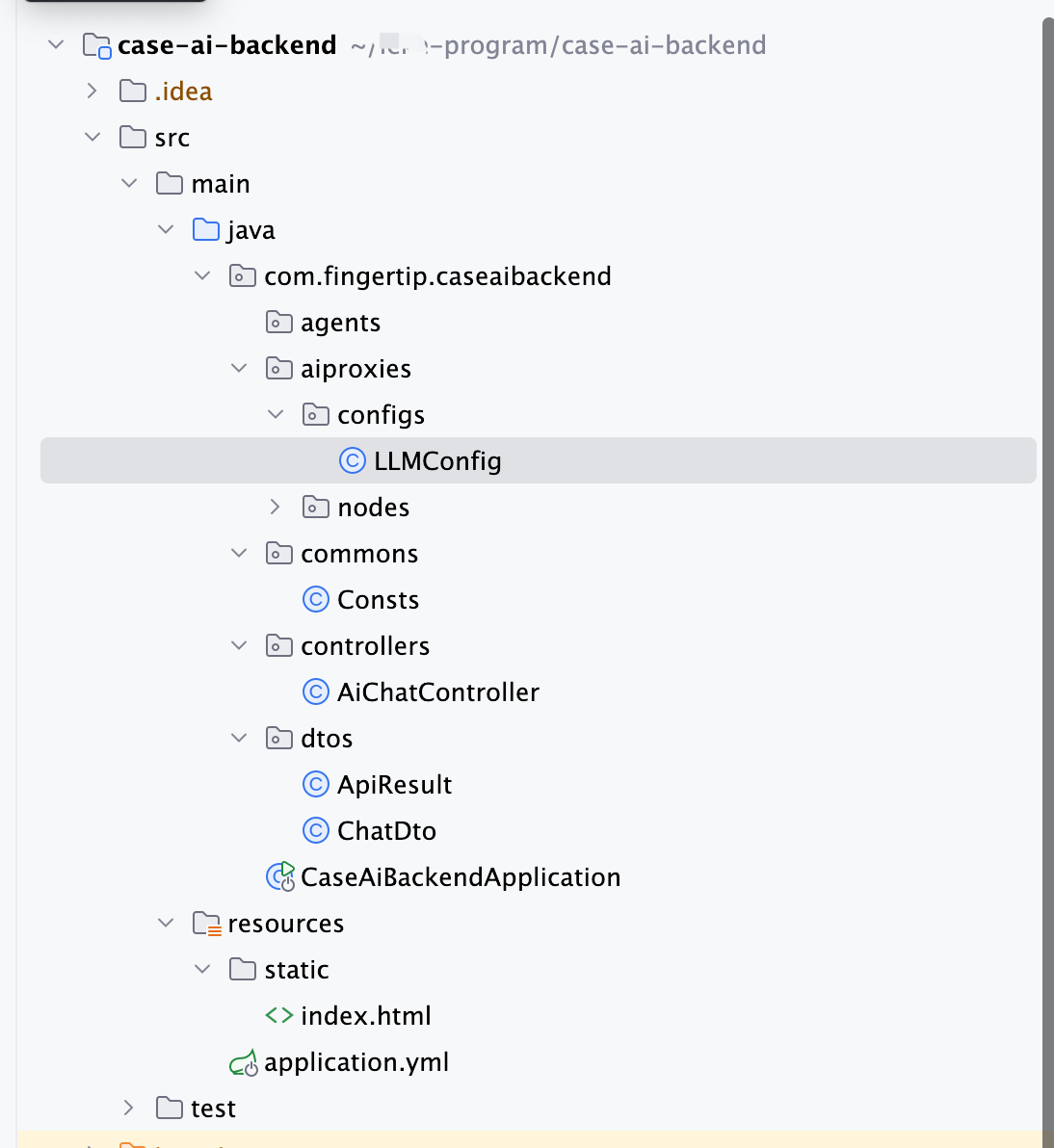Select the com.fingertip.caseaibackend package
The height and width of the screenshot is (1148, 1054).
pos(437,276)
